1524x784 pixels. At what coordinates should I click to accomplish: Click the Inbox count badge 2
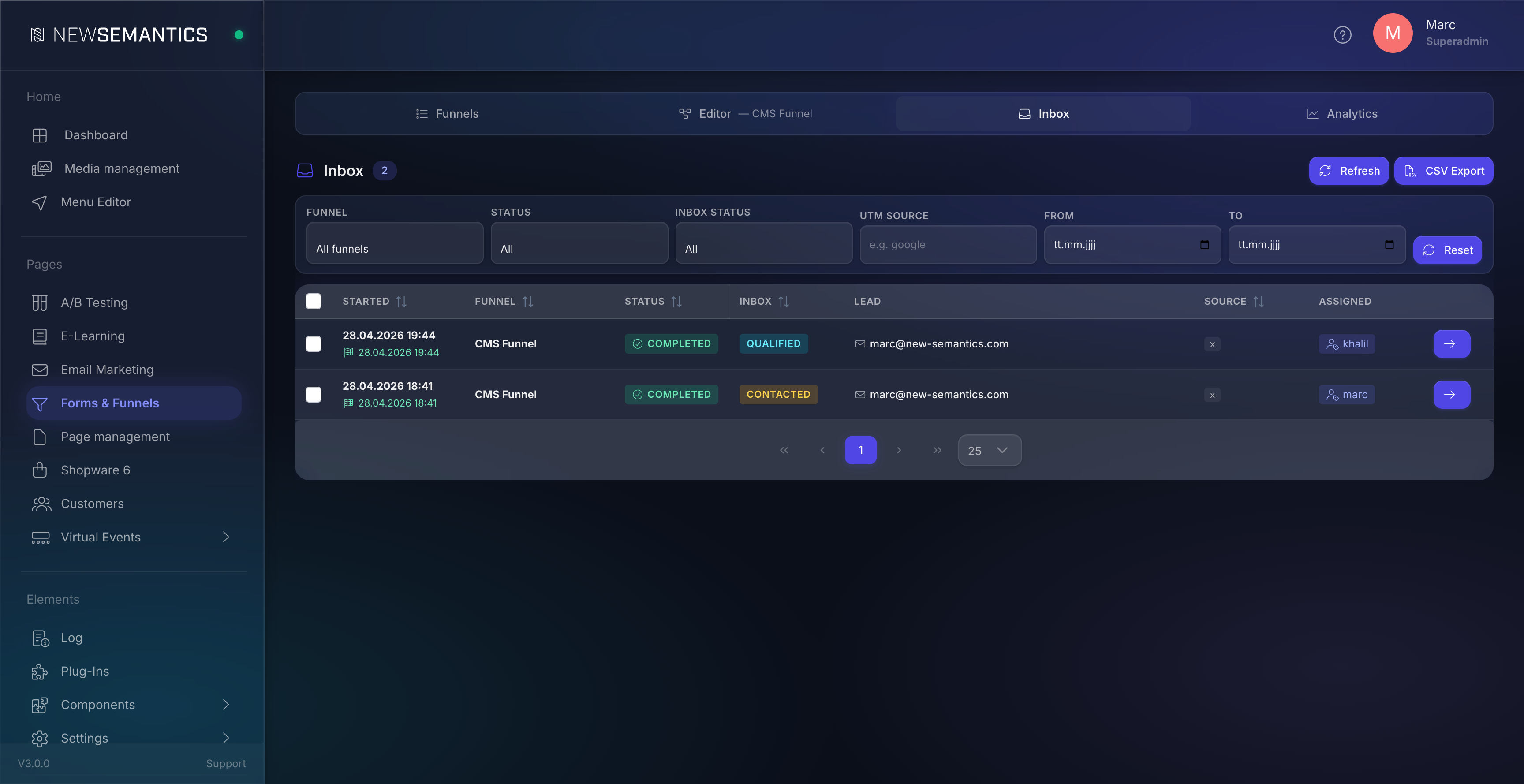click(x=384, y=171)
